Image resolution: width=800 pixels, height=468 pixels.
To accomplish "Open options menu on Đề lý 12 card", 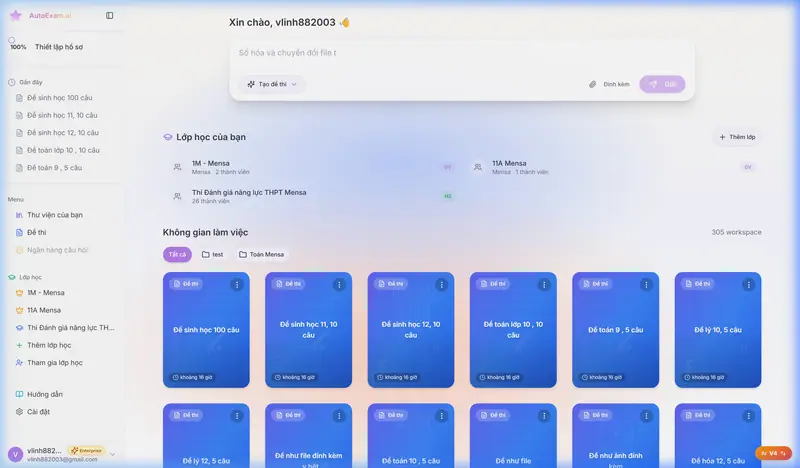I will click(x=237, y=416).
